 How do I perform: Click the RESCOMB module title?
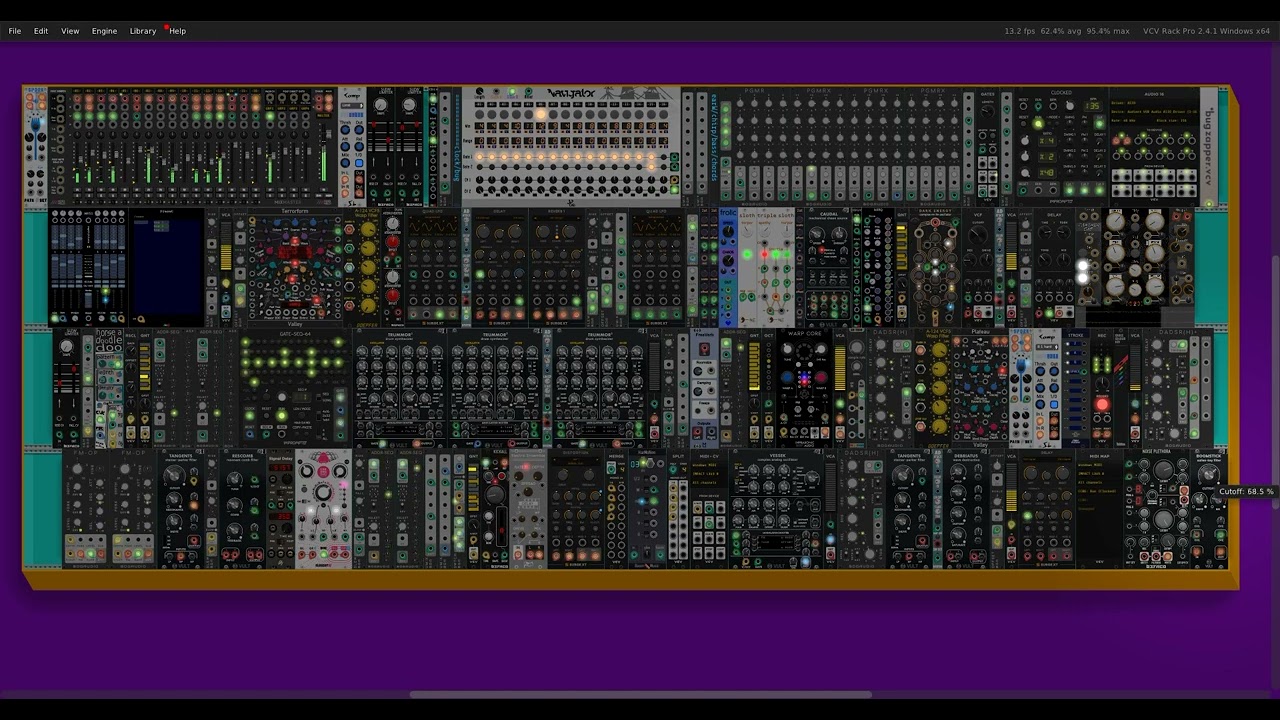point(242,456)
